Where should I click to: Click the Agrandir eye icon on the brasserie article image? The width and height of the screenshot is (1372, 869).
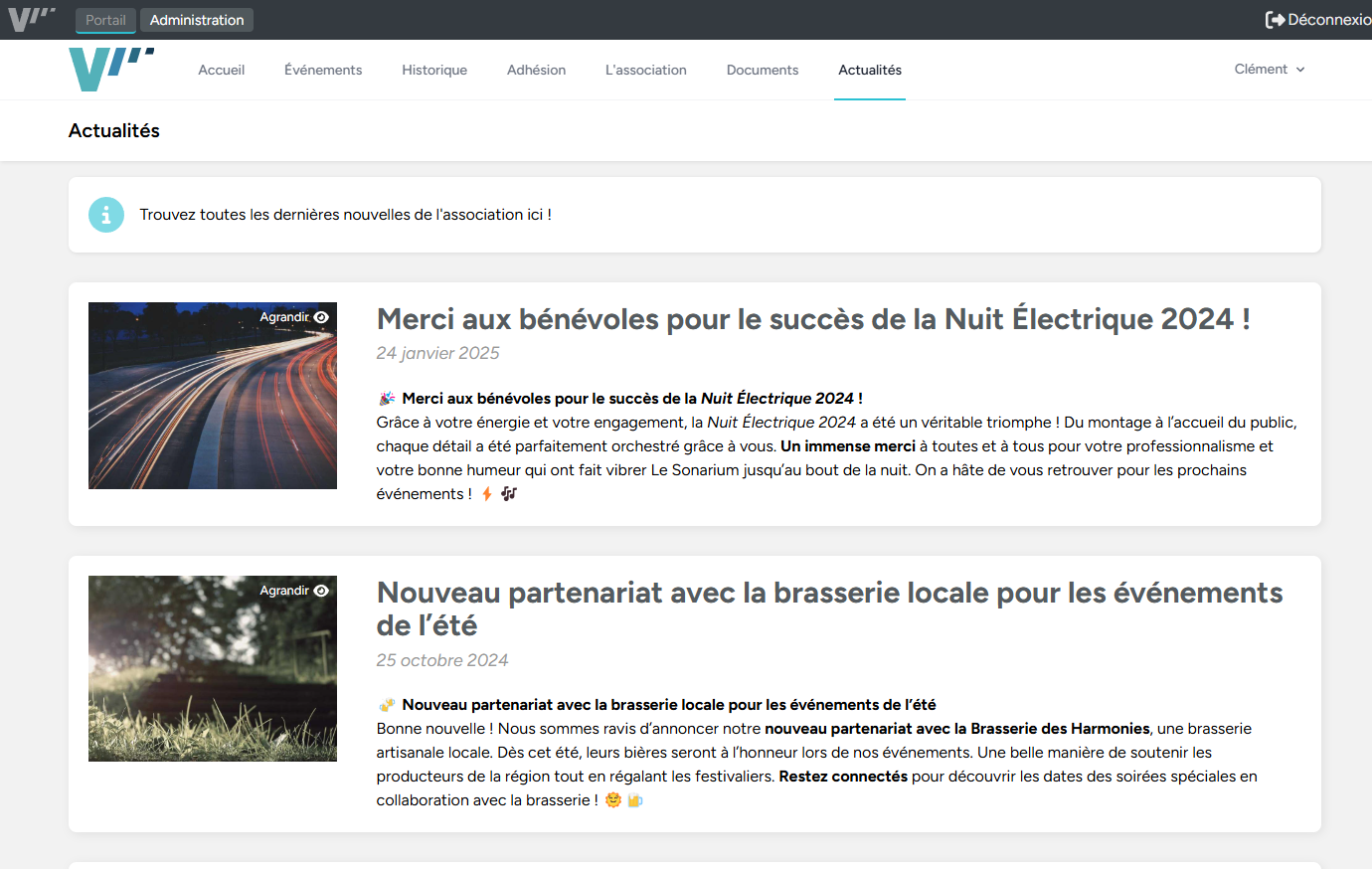tap(320, 590)
